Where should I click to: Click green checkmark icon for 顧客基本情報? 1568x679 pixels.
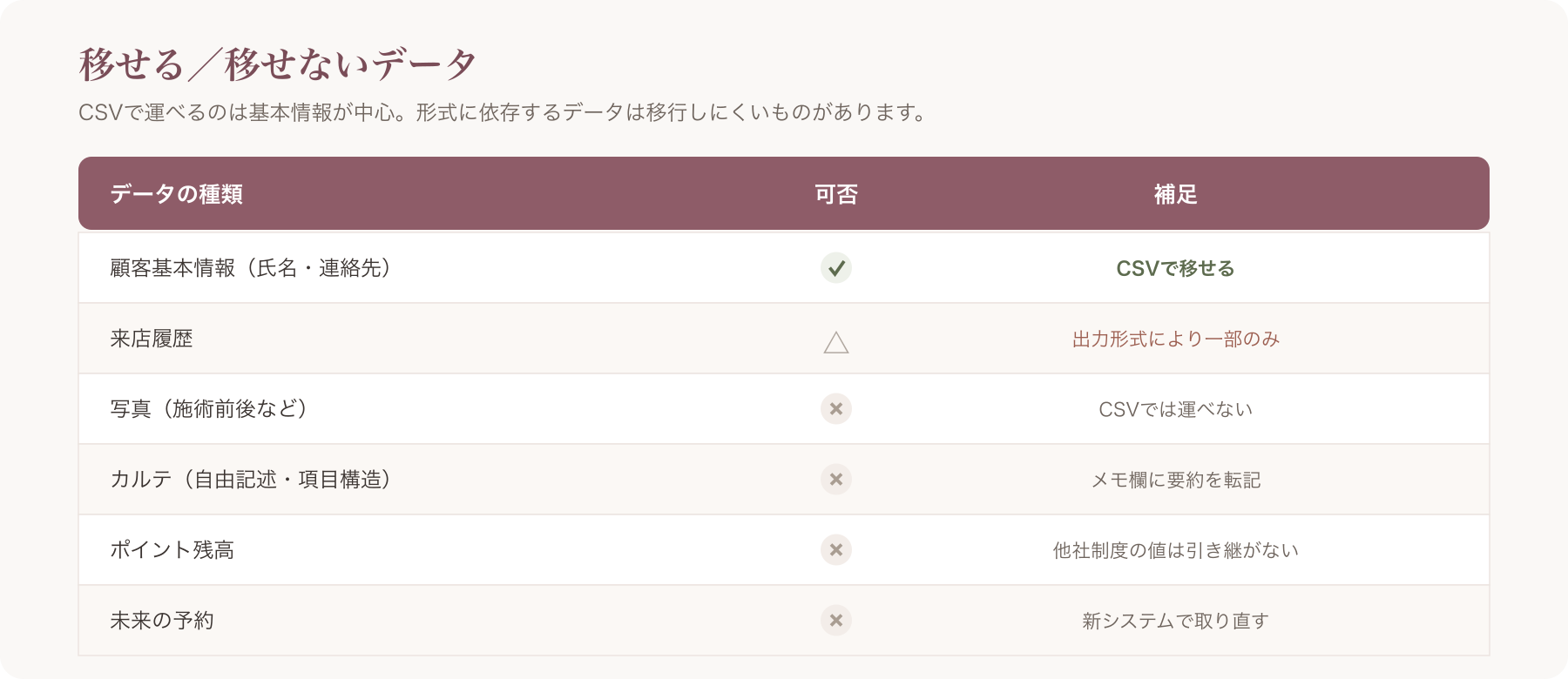pyautogui.click(x=836, y=268)
